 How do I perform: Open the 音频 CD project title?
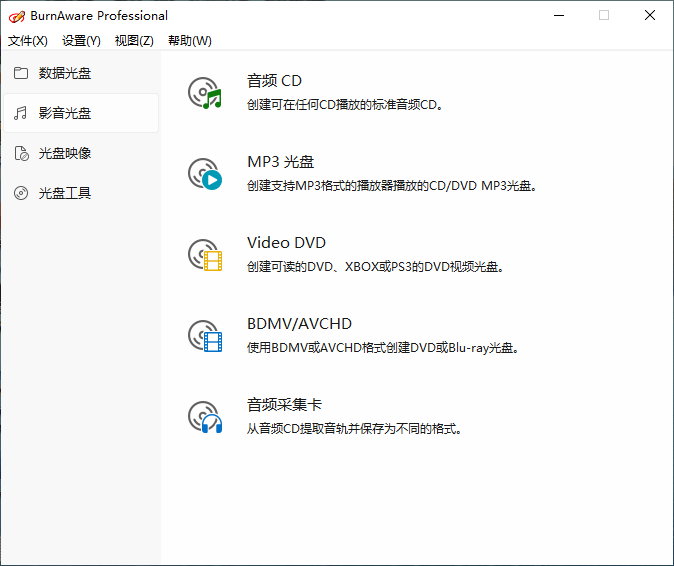274,81
